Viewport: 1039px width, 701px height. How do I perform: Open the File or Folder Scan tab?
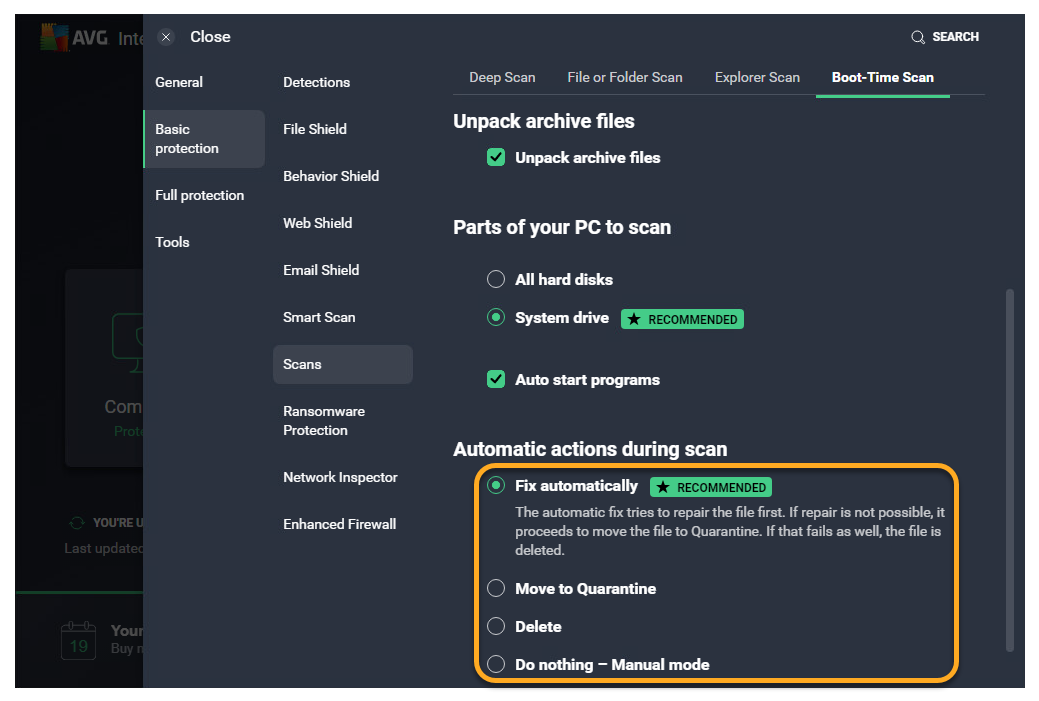pyautogui.click(x=625, y=77)
